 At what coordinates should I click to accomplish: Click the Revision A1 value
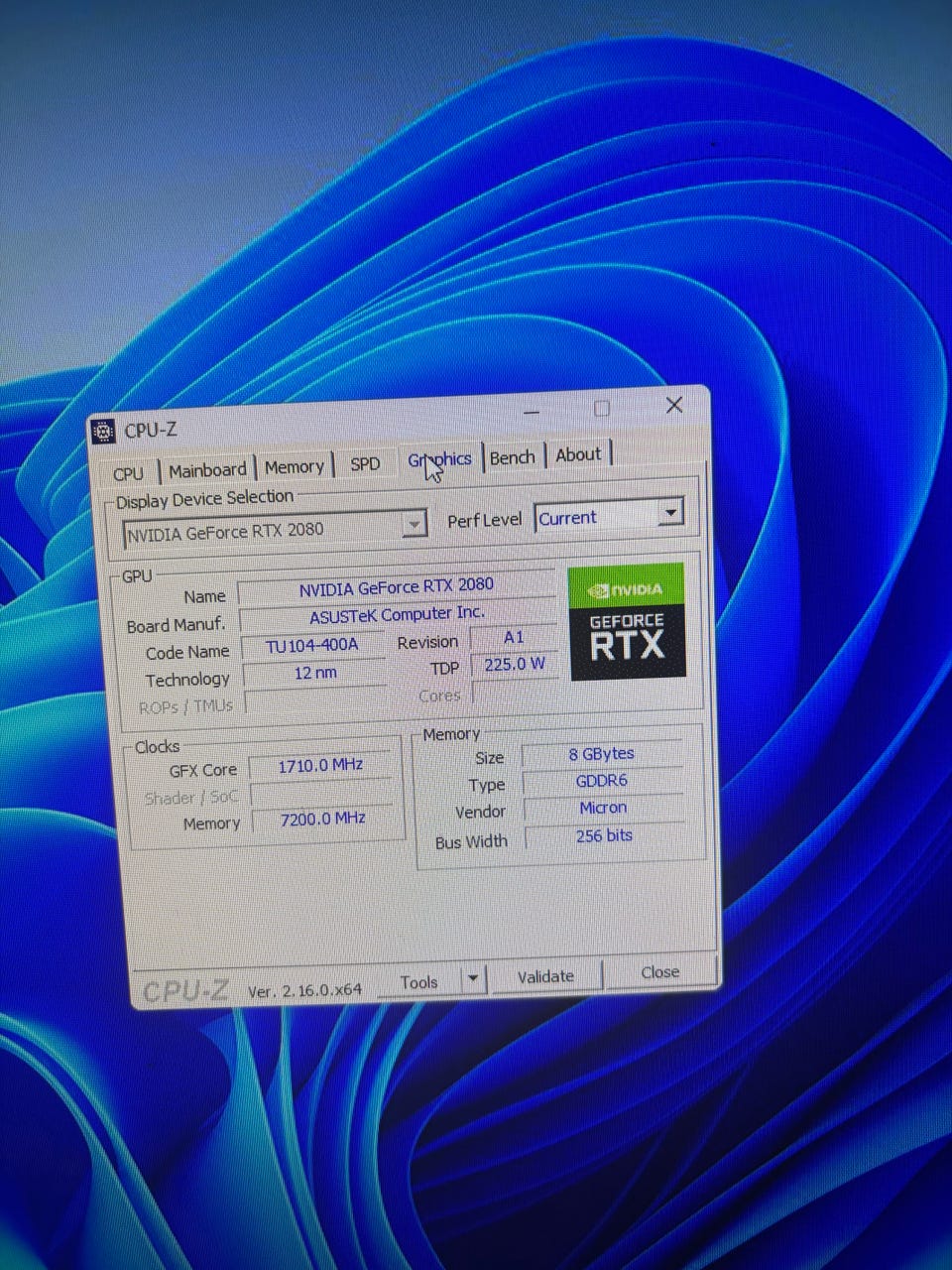[513, 637]
